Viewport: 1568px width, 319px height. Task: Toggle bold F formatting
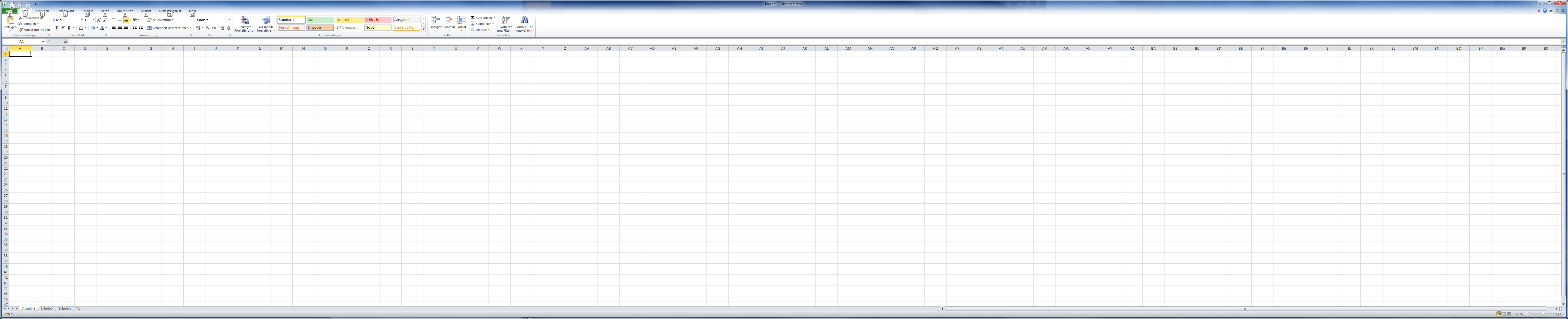tap(57, 28)
